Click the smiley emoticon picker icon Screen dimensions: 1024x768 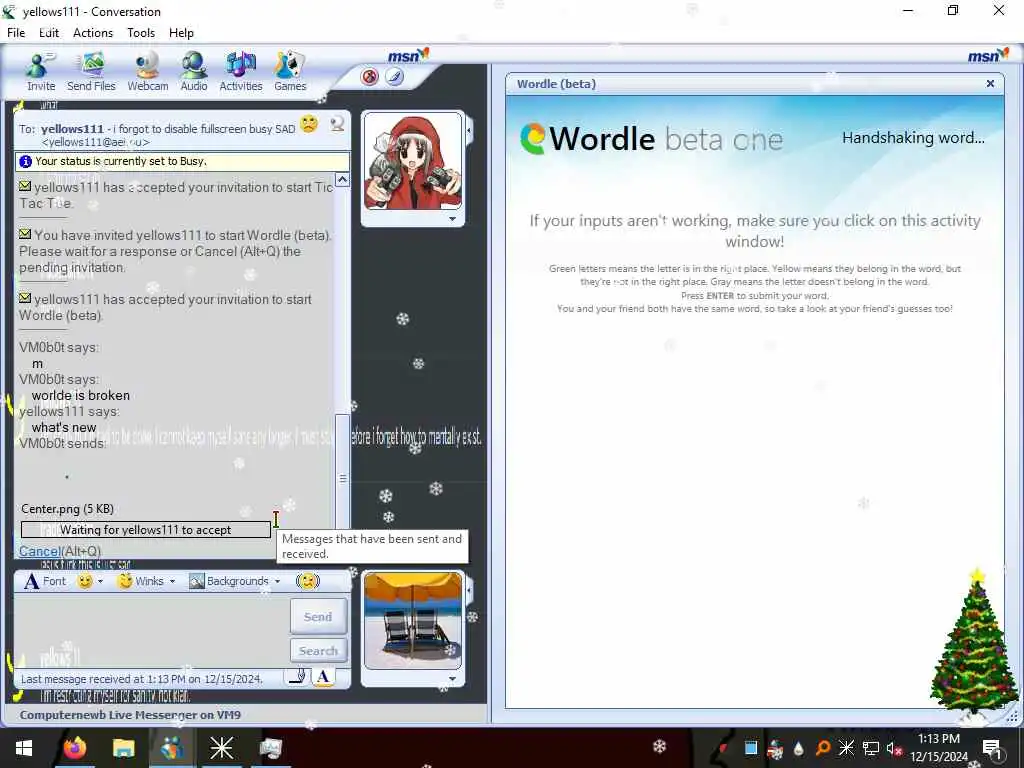click(x=85, y=581)
